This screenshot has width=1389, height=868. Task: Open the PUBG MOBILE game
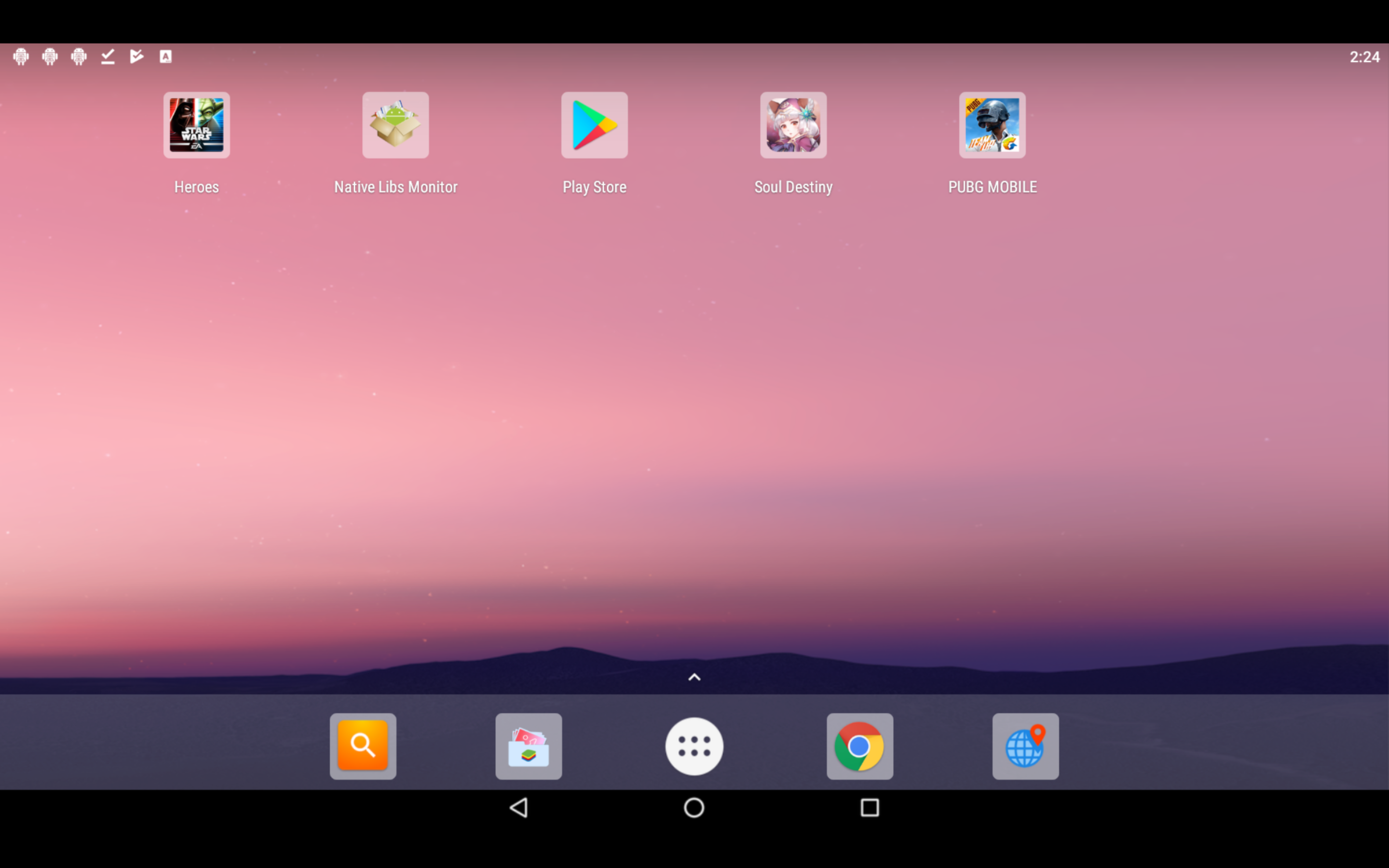pyautogui.click(x=992, y=125)
